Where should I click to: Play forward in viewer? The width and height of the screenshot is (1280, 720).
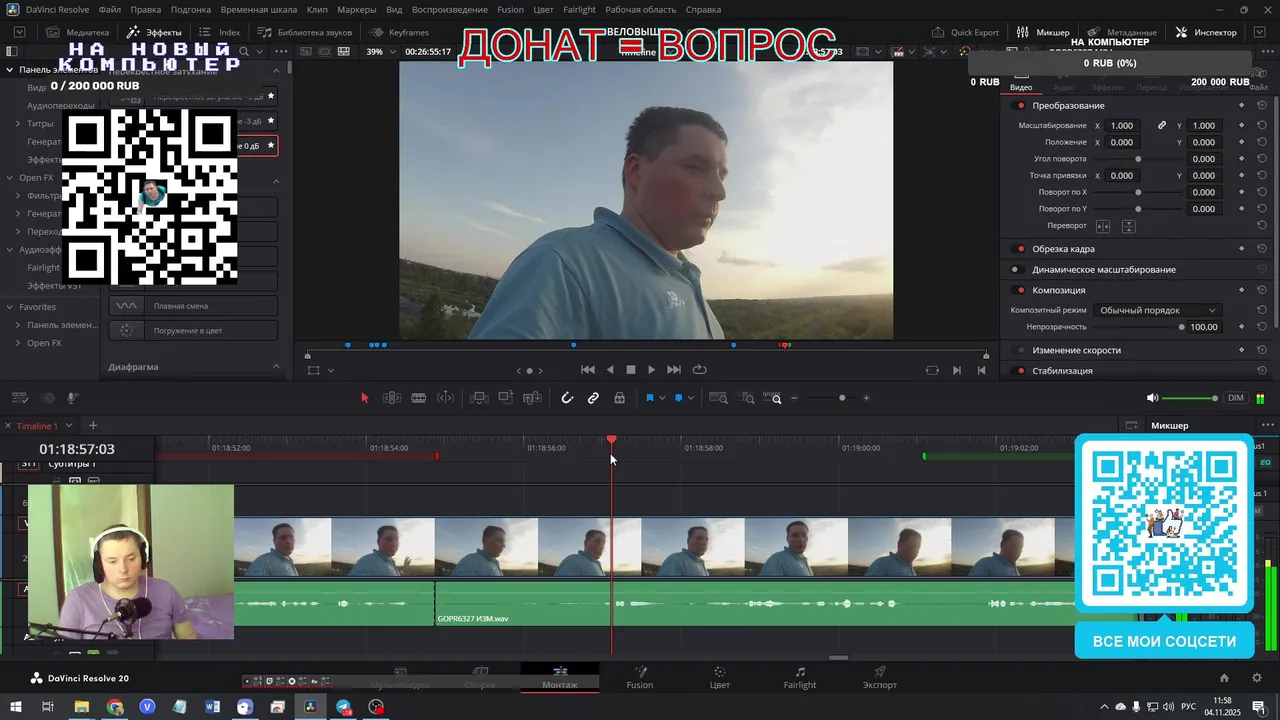[652, 370]
